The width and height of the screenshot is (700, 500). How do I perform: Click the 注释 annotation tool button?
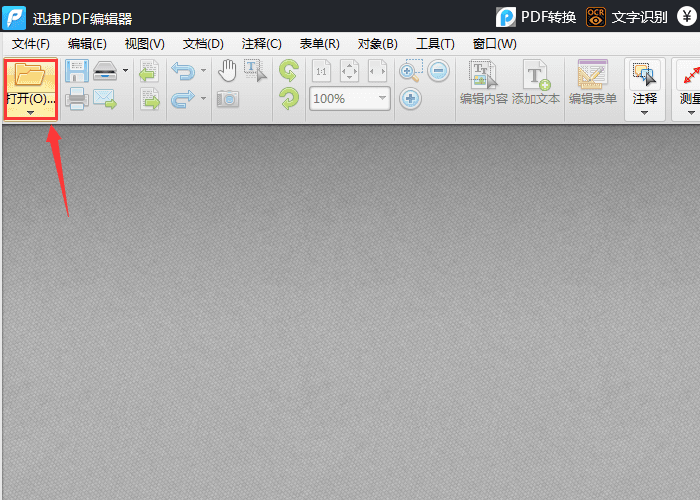click(644, 83)
